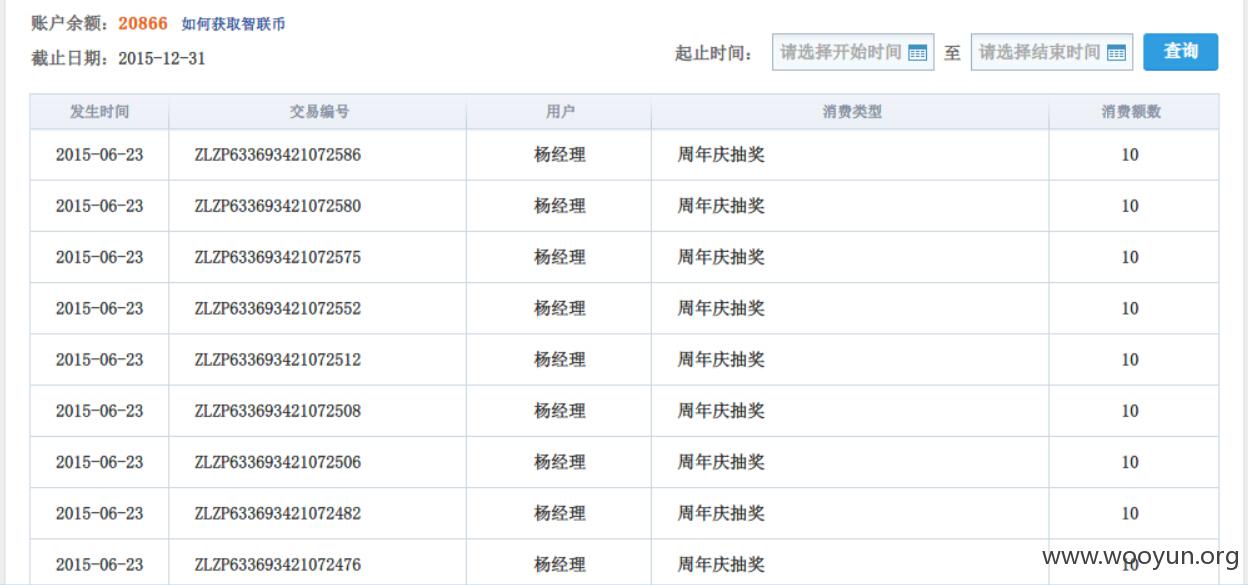Select transaction ID ZLZP633693421072552

pyautogui.click(x=278, y=308)
